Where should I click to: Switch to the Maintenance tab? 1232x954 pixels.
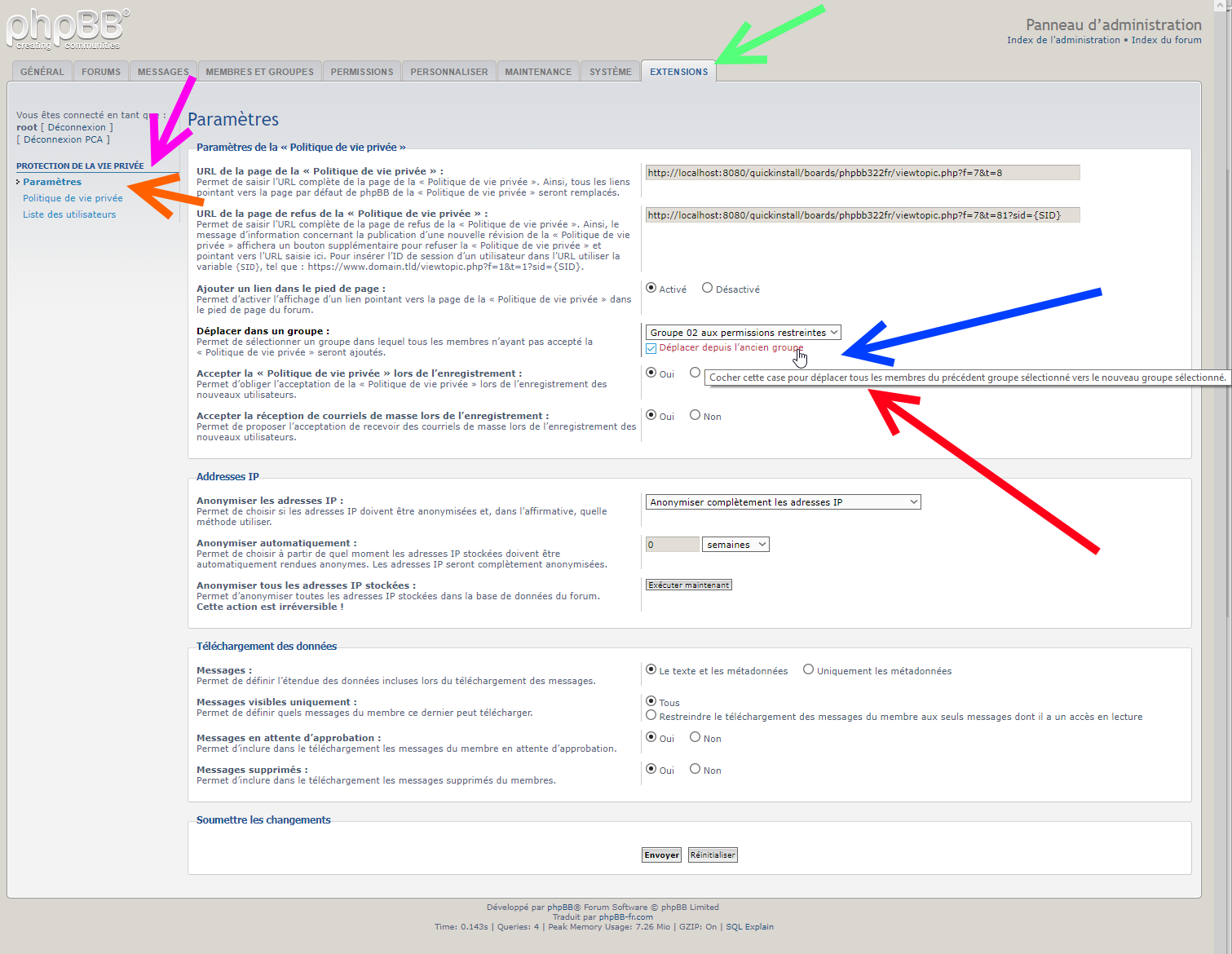[537, 72]
